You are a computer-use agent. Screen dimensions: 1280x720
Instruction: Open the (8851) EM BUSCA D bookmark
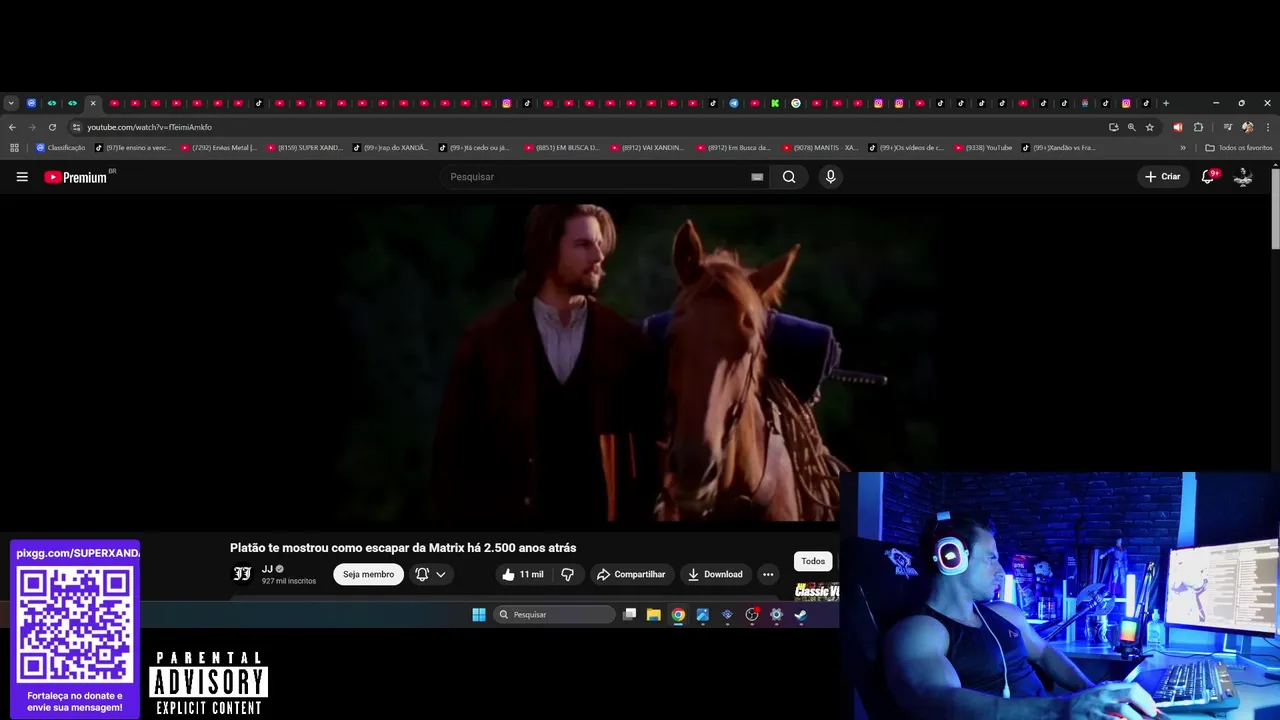point(562,148)
